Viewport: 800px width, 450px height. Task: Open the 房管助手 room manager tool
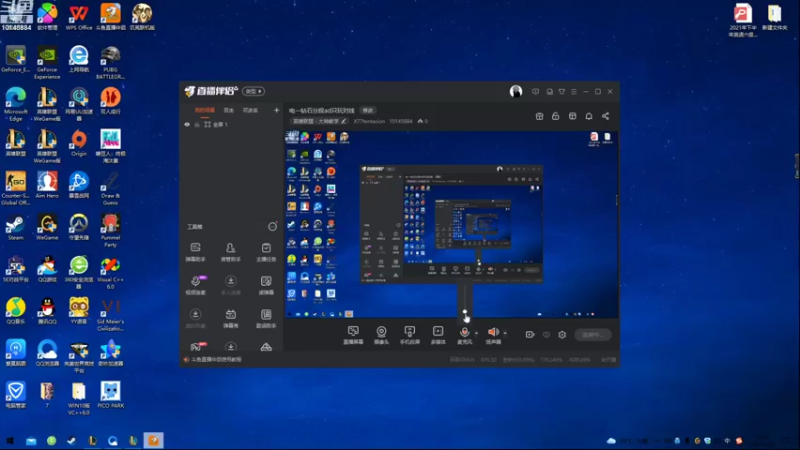coord(231,252)
